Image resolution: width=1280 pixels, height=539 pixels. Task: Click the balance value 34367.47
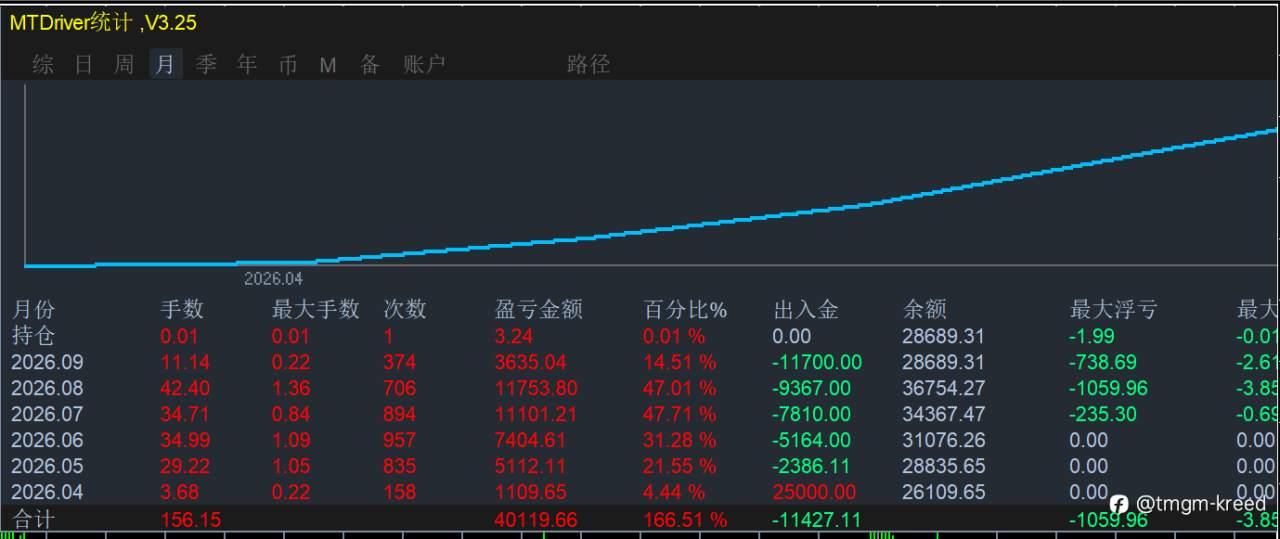pyautogui.click(x=943, y=414)
